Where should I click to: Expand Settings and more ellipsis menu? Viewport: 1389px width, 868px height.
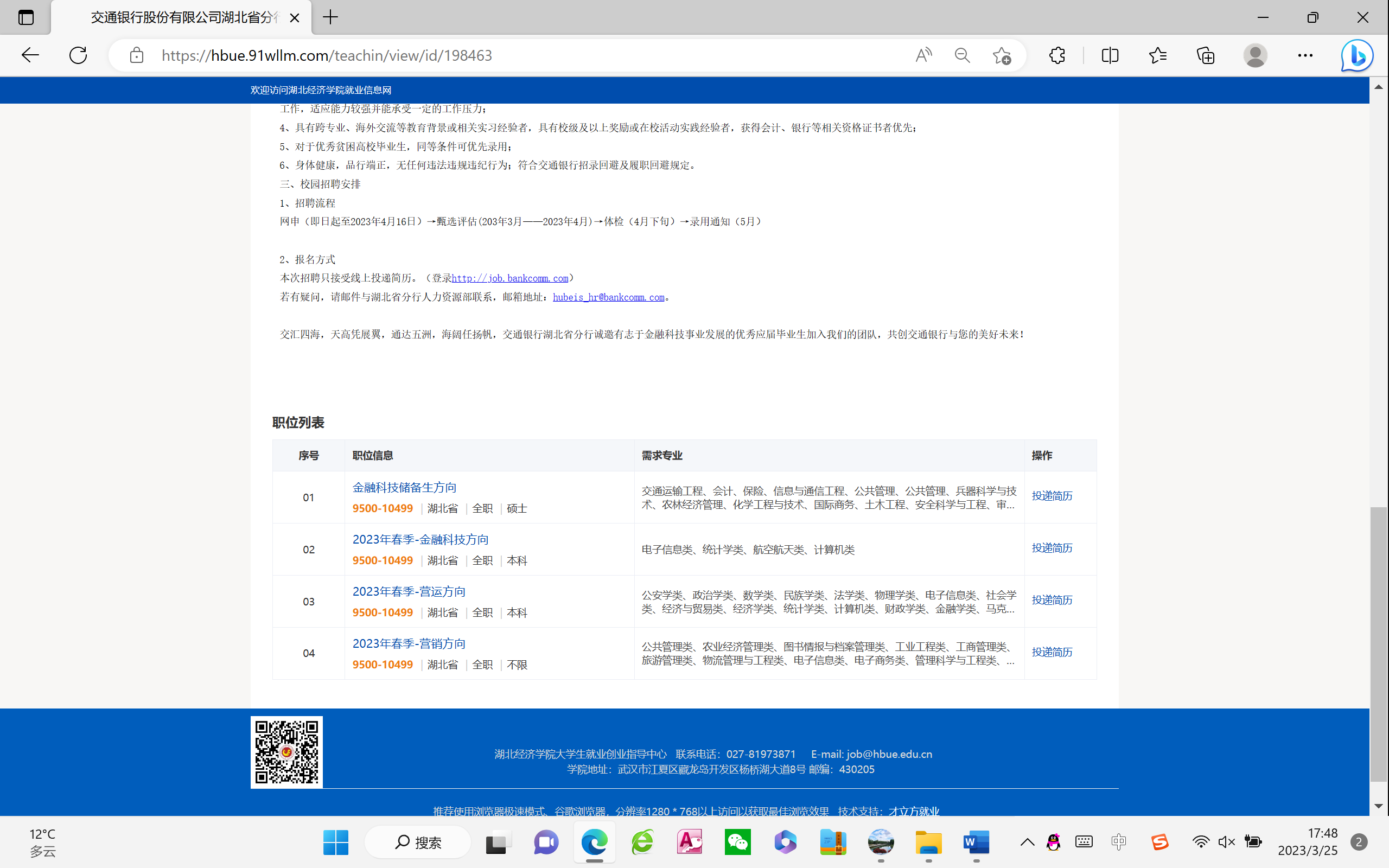point(1304,56)
